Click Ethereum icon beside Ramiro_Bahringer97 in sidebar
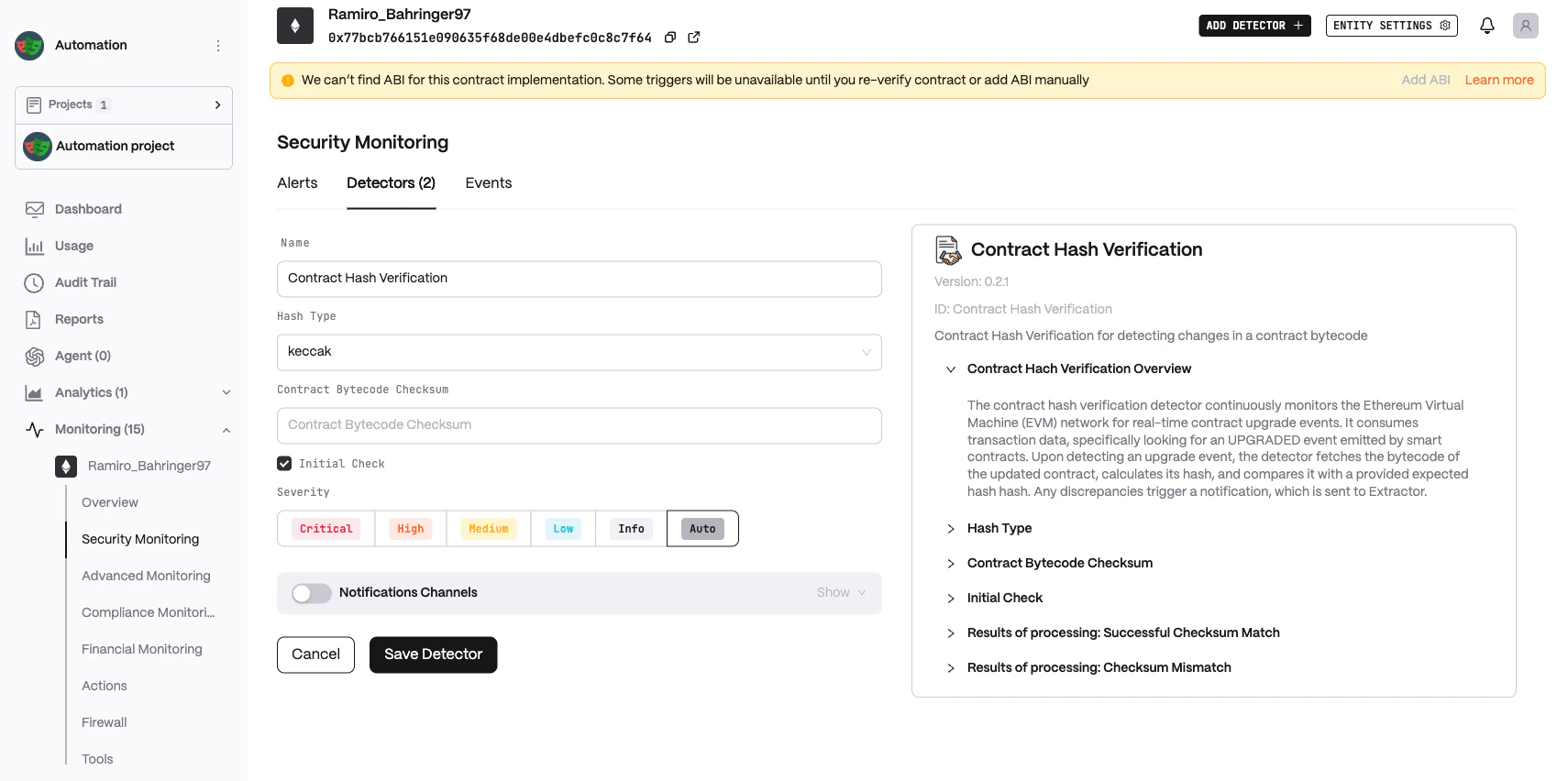 [x=66, y=467]
